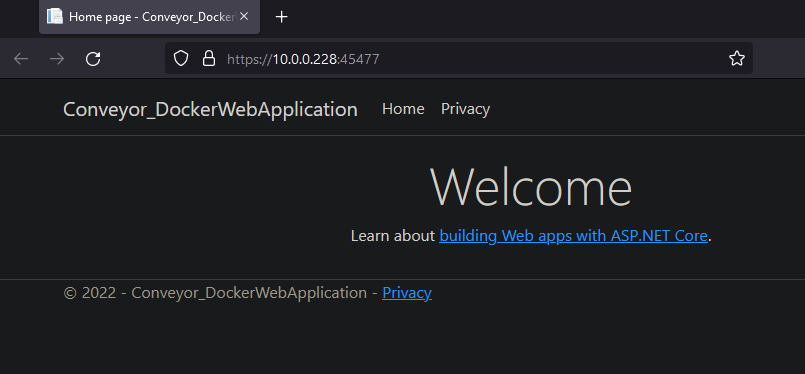Image resolution: width=805 pixels, height=374 pixels.
Task: Open Privacy in the top navbar
Action: 465,109
